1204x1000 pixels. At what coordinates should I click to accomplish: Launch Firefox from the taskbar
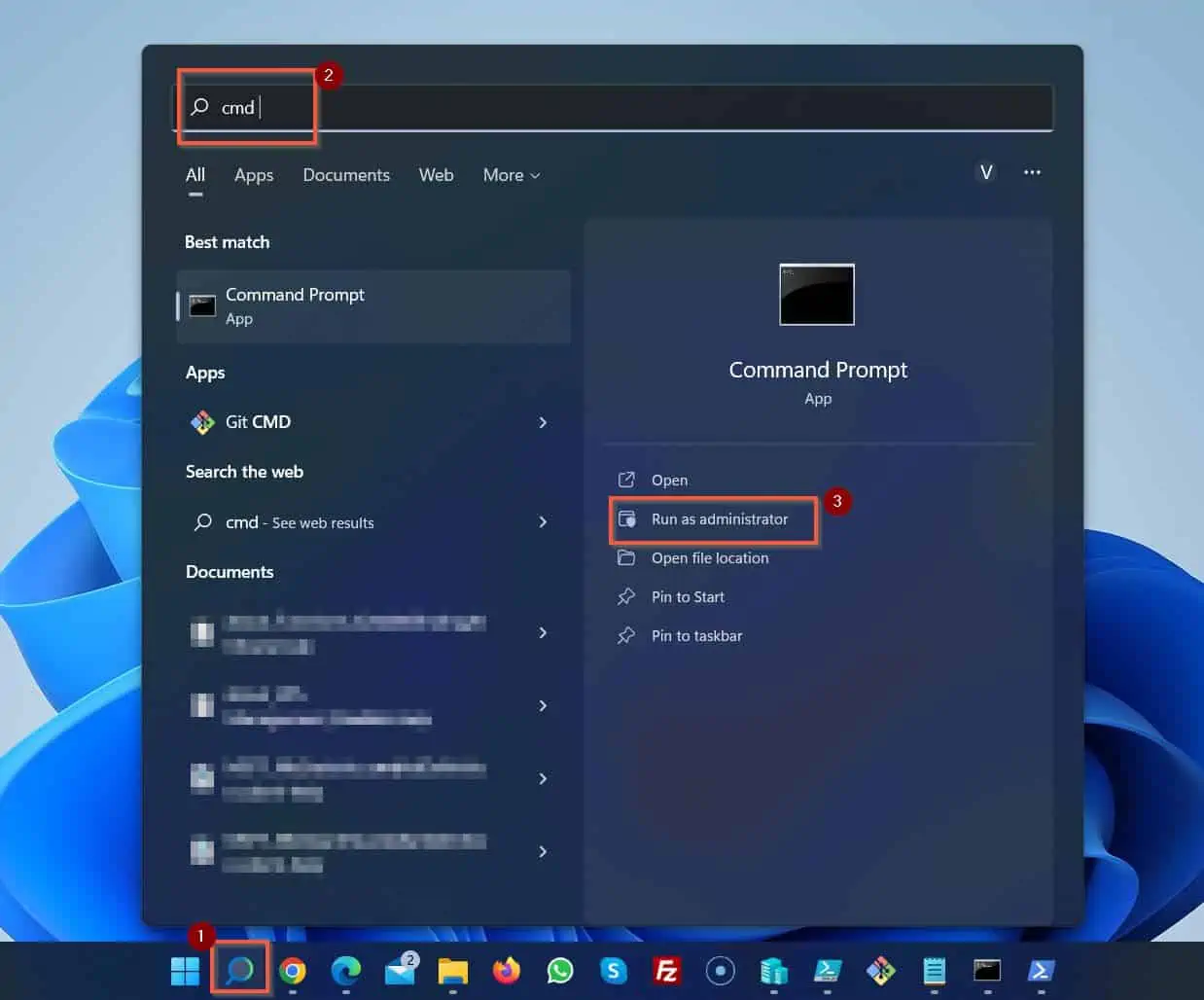[x=506, y=971]
